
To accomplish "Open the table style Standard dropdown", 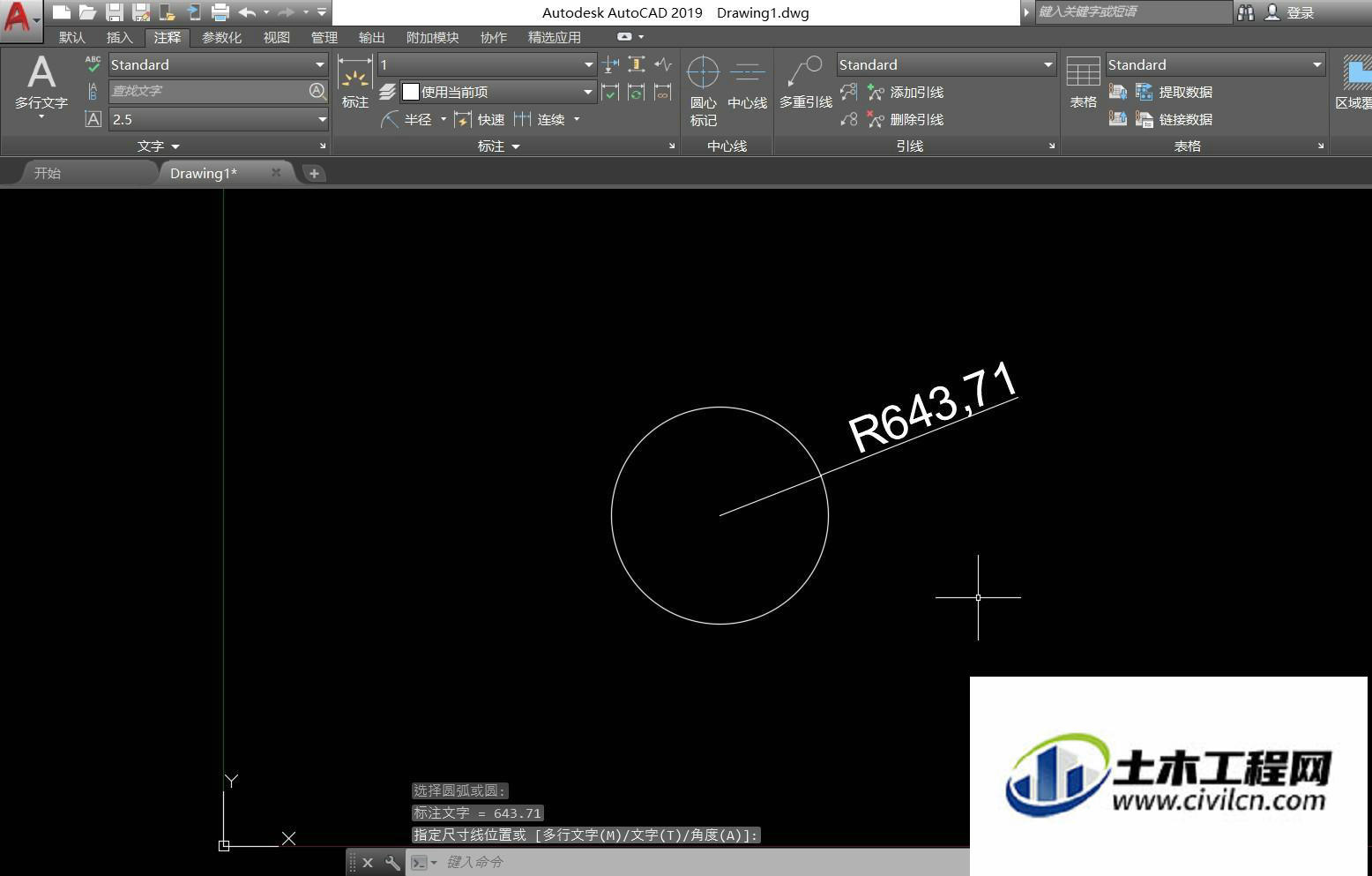I will click(1316, 64).
